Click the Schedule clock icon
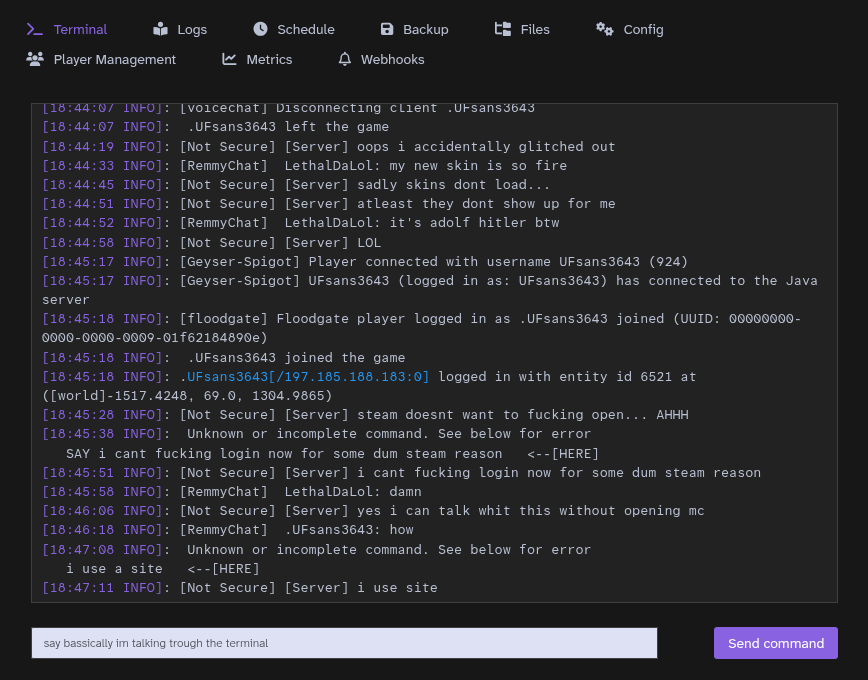The width and height of the screenshot is (868, 680). click(261, 30)
